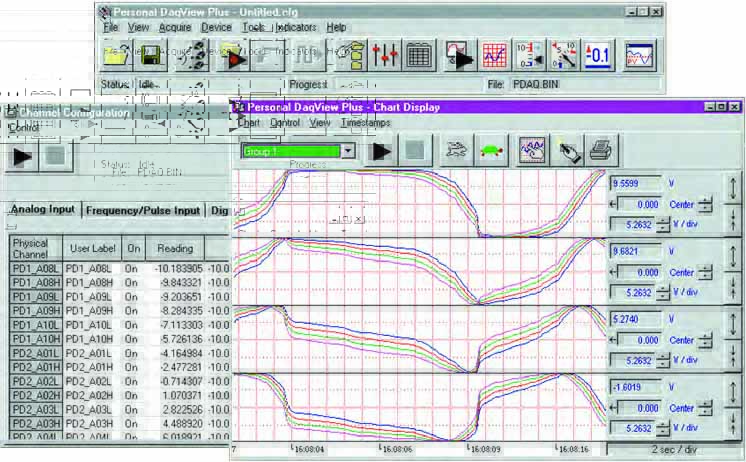
Task: Click the 9.5599 V reading field
Action: (636, 183)
